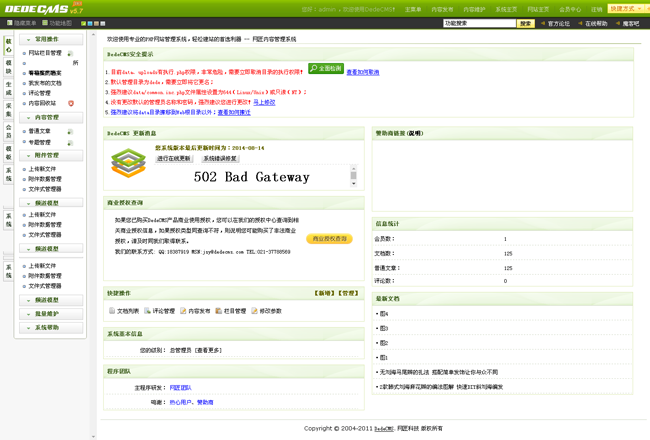This screenshot has width=650, height=440.
Task: Select the 生成 vertical side tab
Action: click(x=9, y=88)
